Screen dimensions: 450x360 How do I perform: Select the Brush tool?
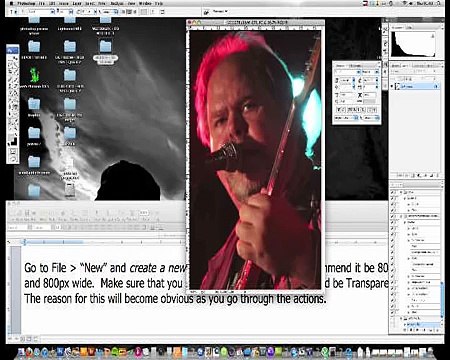[16, 79]
